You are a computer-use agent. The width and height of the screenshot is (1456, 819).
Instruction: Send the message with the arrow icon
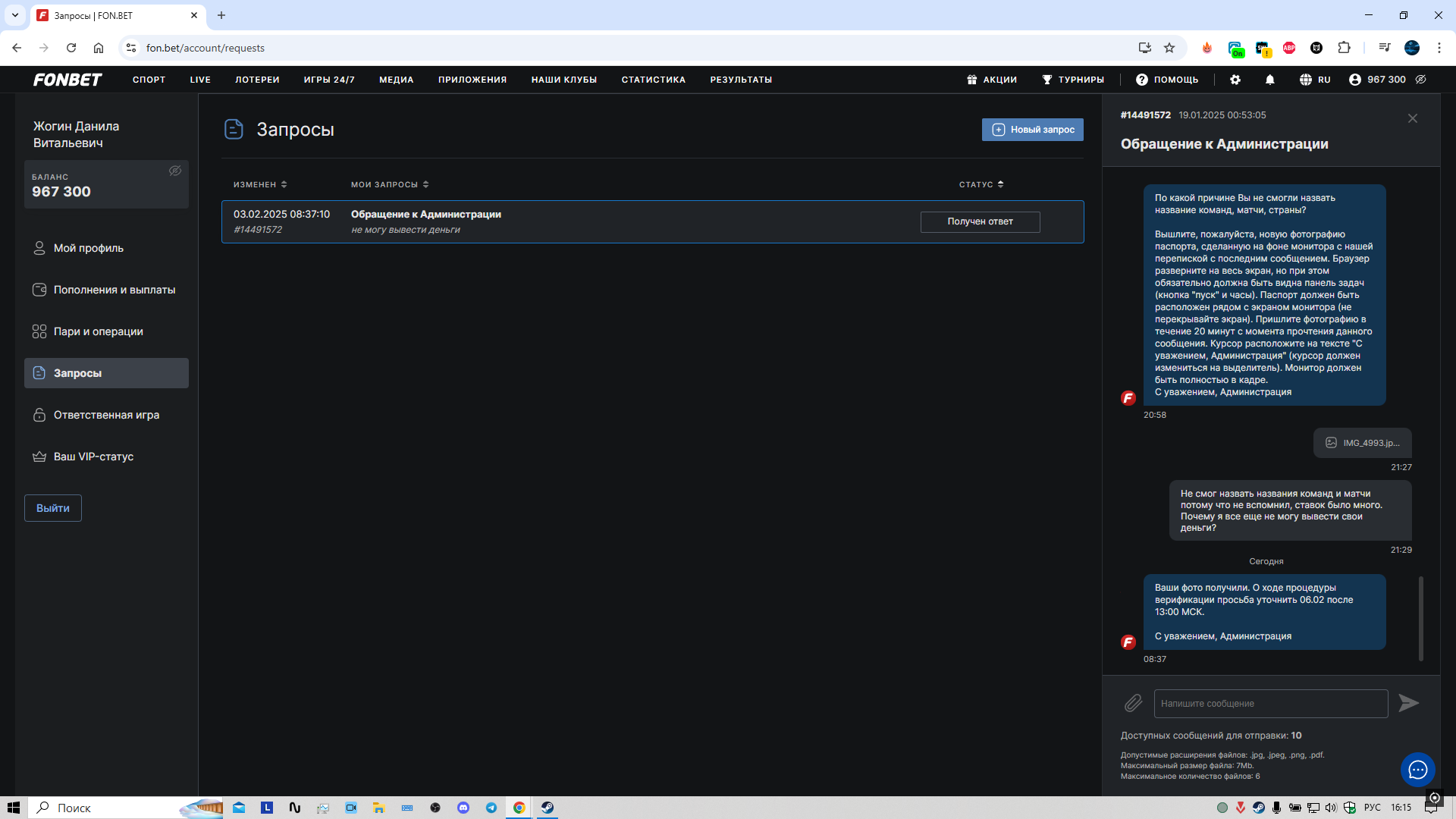(1409, 704)
